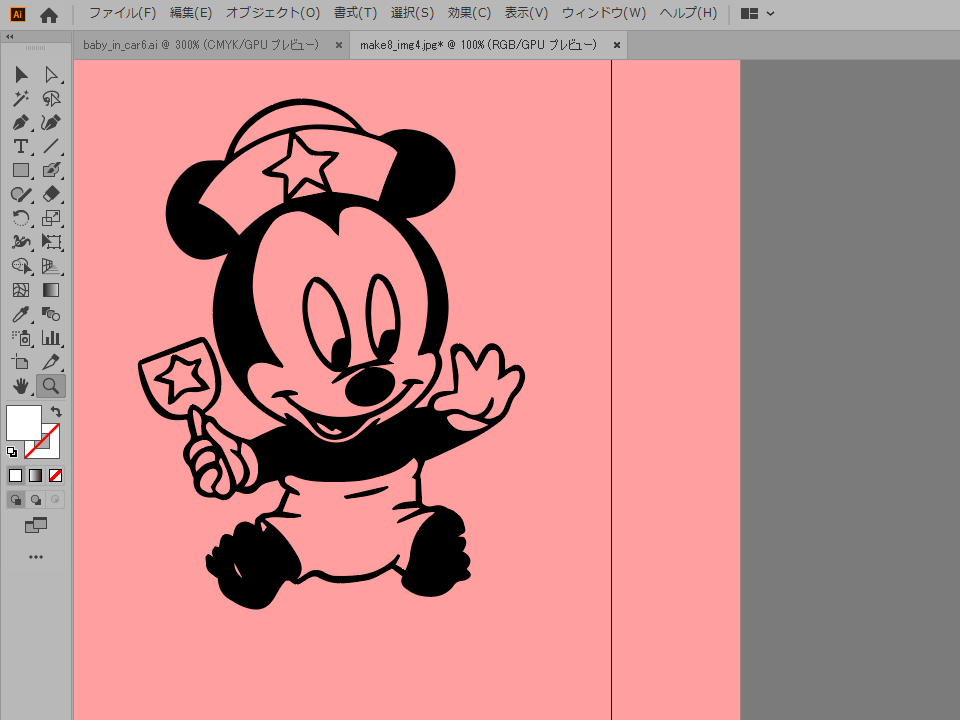Open 編集(E) menu
Viewport: 960px width, 720px height.
pos(191,13)
